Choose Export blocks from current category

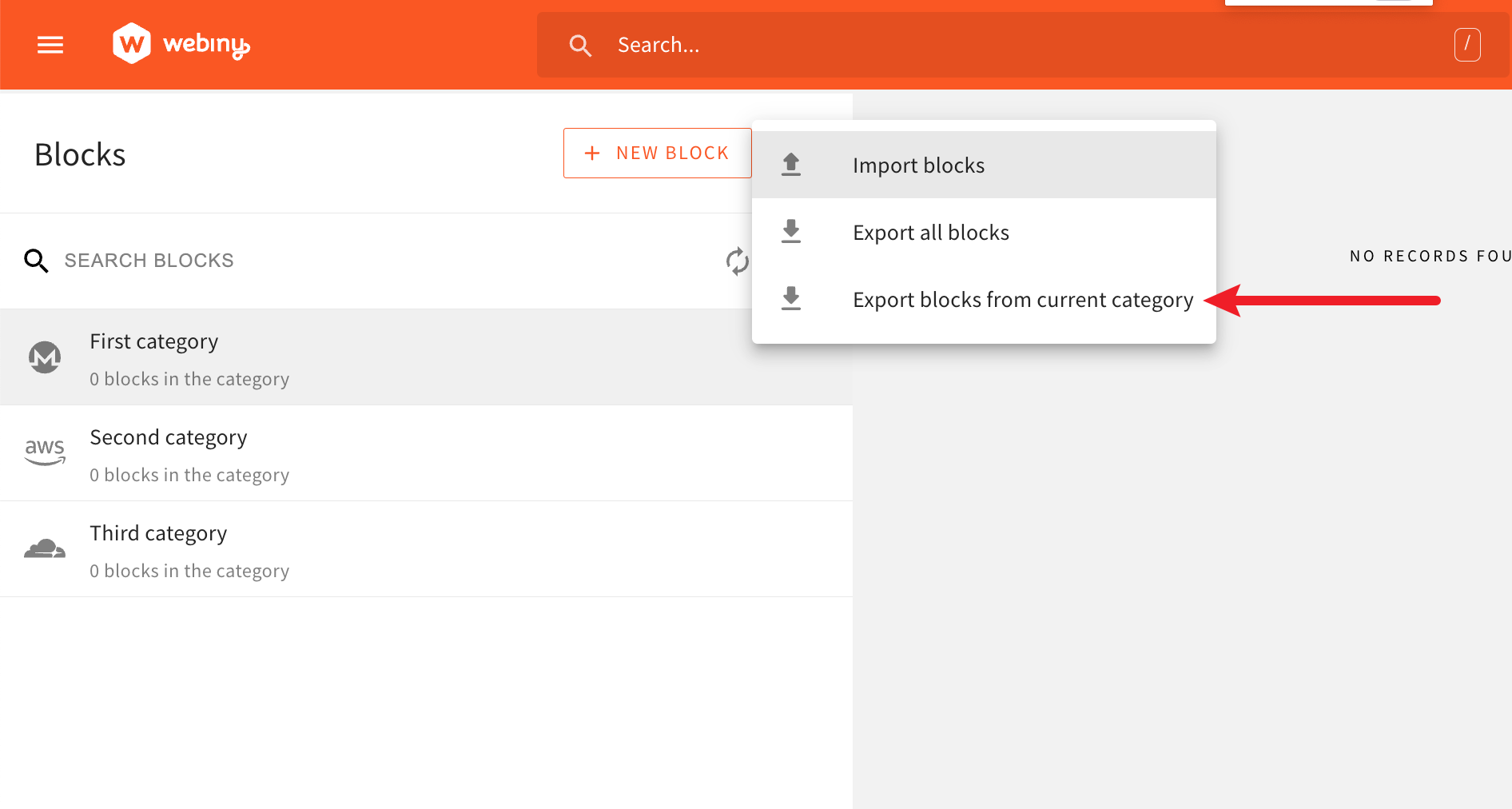click(1022, 299)
